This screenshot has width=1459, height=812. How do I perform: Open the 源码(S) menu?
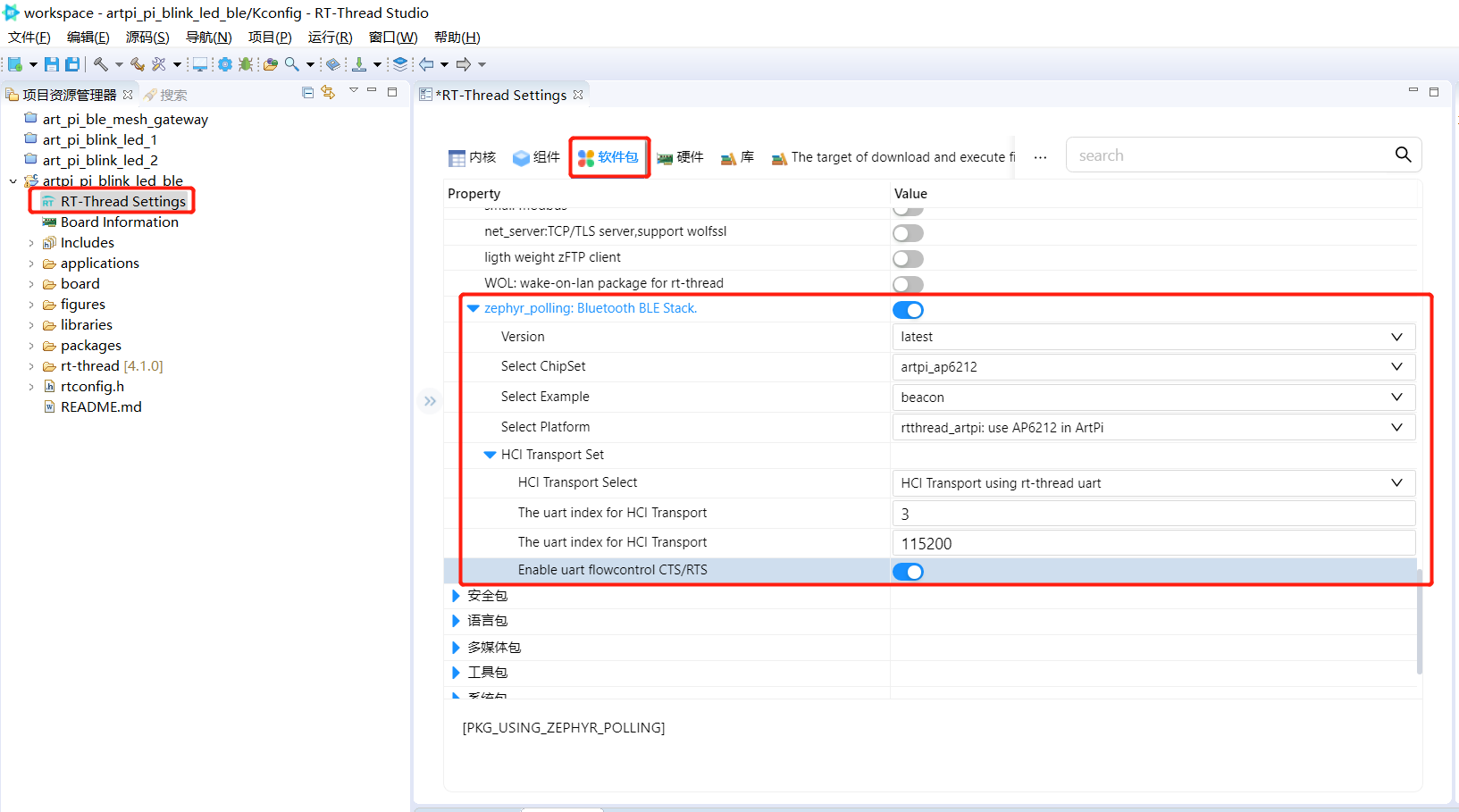tap(147, 37)
